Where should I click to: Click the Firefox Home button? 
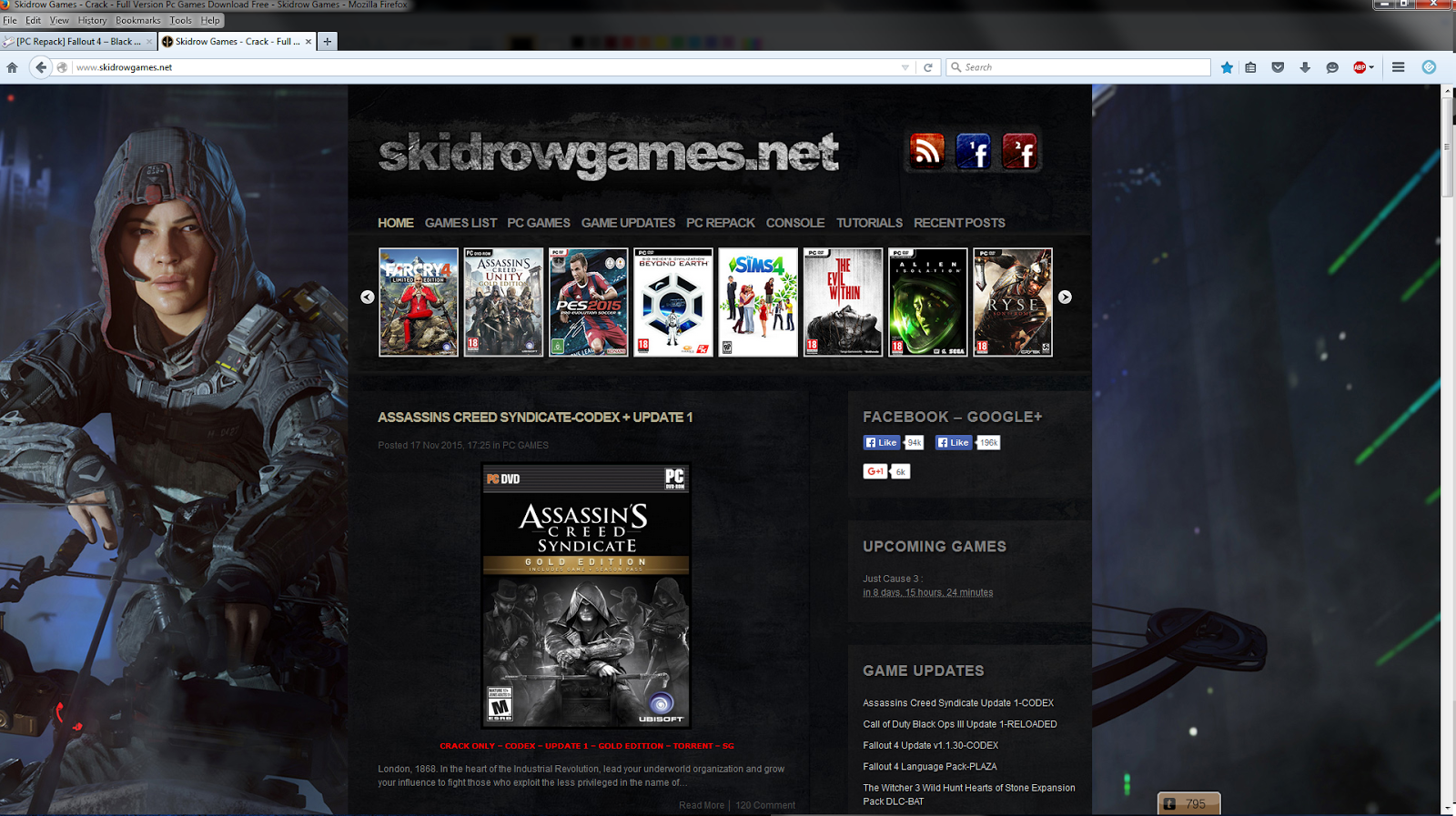click(12, 67)
